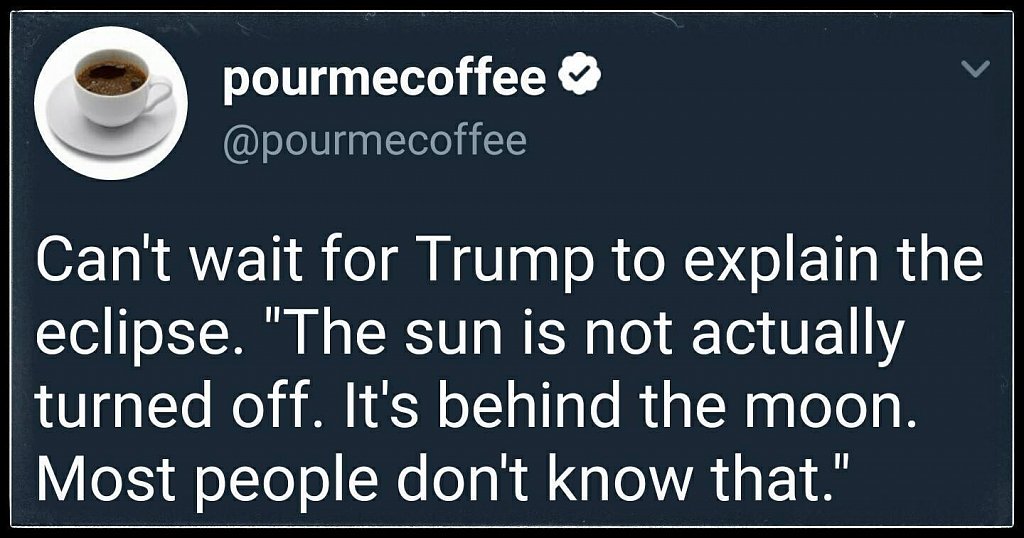This screenshot has width=1024, height=538.
Task: Open the coffee cup profile avatar
Action: coord(111,103)
